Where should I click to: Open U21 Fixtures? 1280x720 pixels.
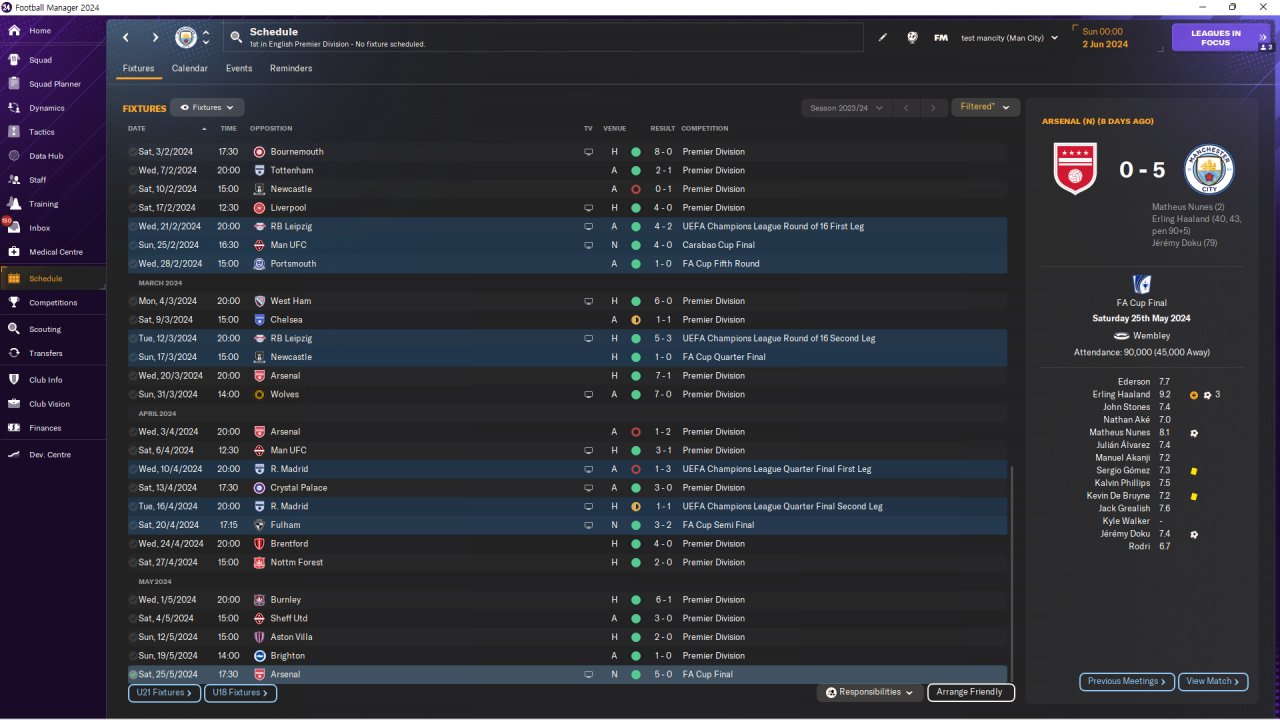tap(164, 692)
